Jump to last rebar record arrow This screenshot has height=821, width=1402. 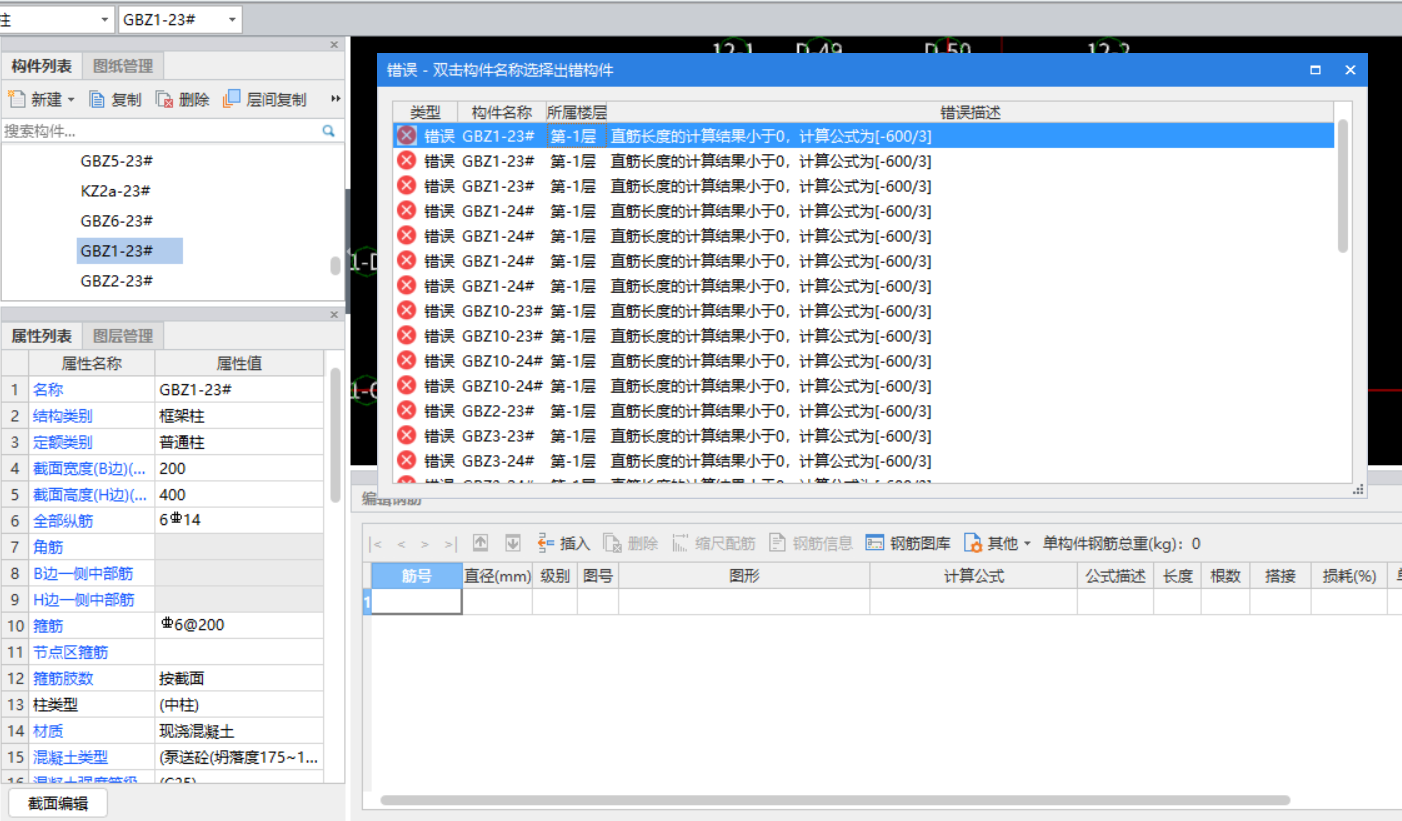450,544
